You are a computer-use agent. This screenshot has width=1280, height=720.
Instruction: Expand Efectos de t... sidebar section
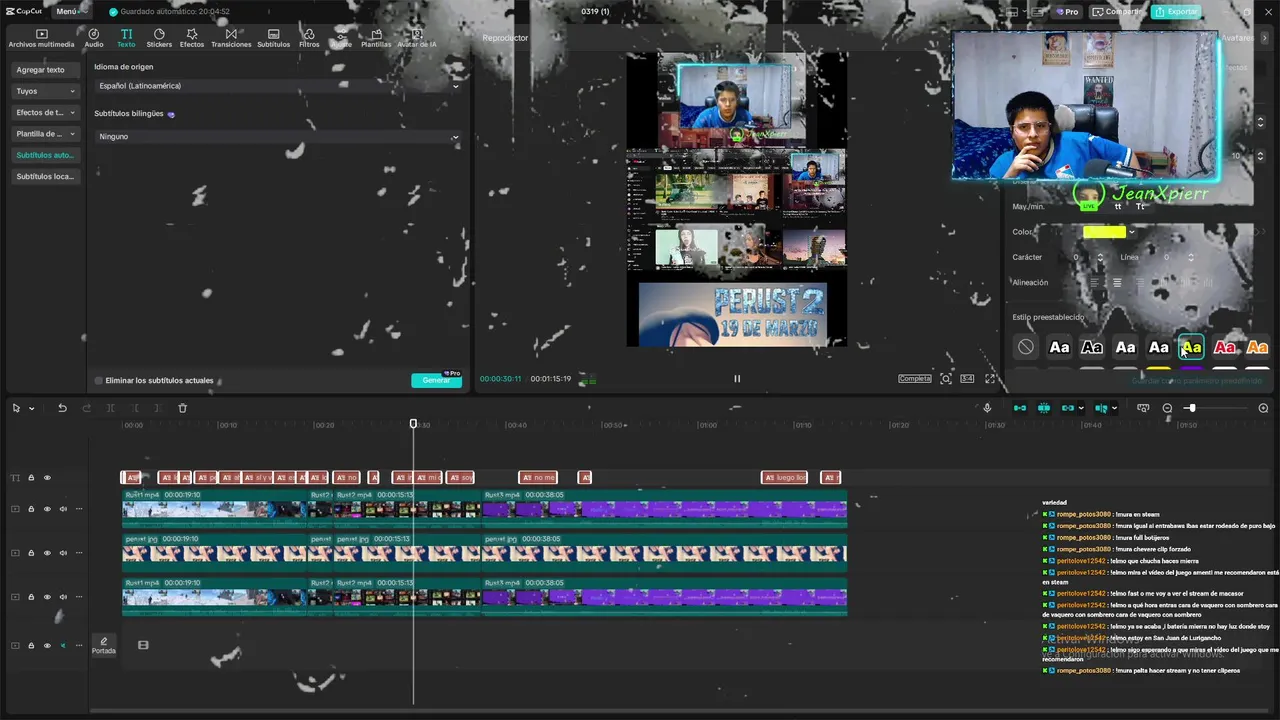tap(44, 112)
